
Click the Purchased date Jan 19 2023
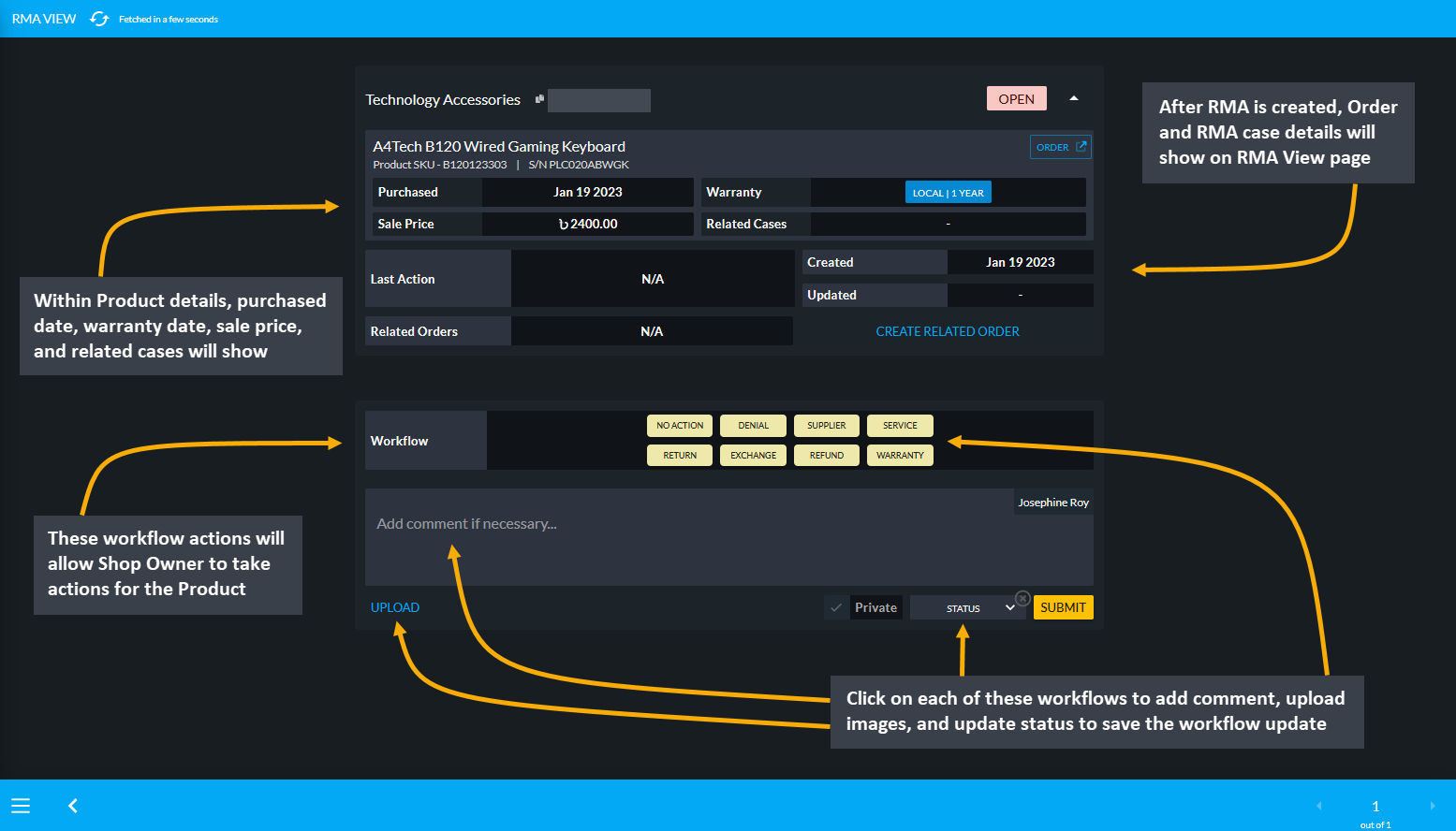click(x=588, y=192)
